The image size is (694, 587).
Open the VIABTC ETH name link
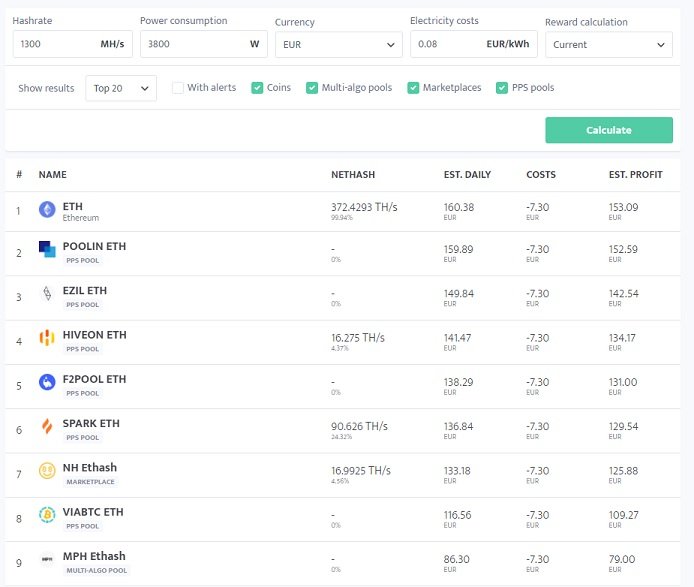(93, 512)
